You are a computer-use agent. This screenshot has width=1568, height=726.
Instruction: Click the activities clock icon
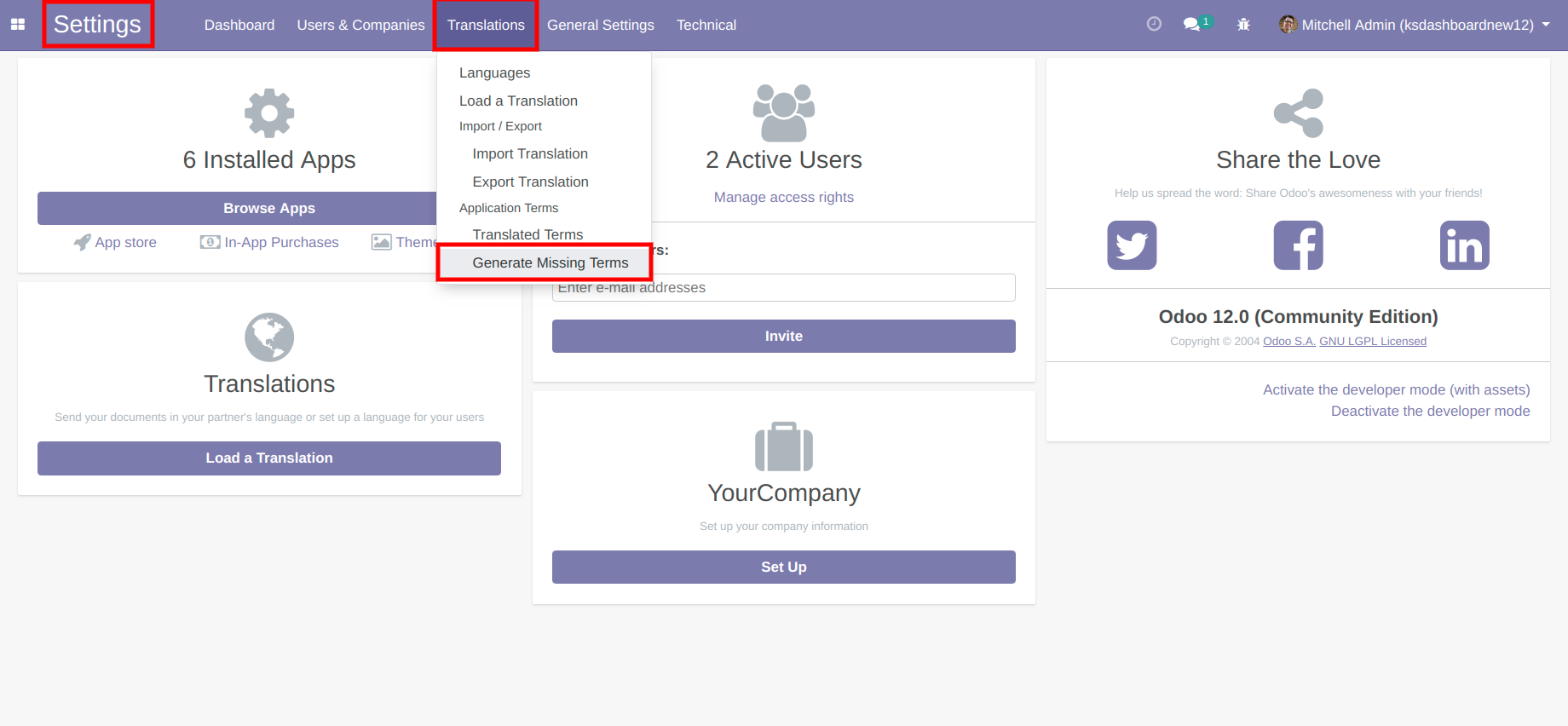point(1154,25)
